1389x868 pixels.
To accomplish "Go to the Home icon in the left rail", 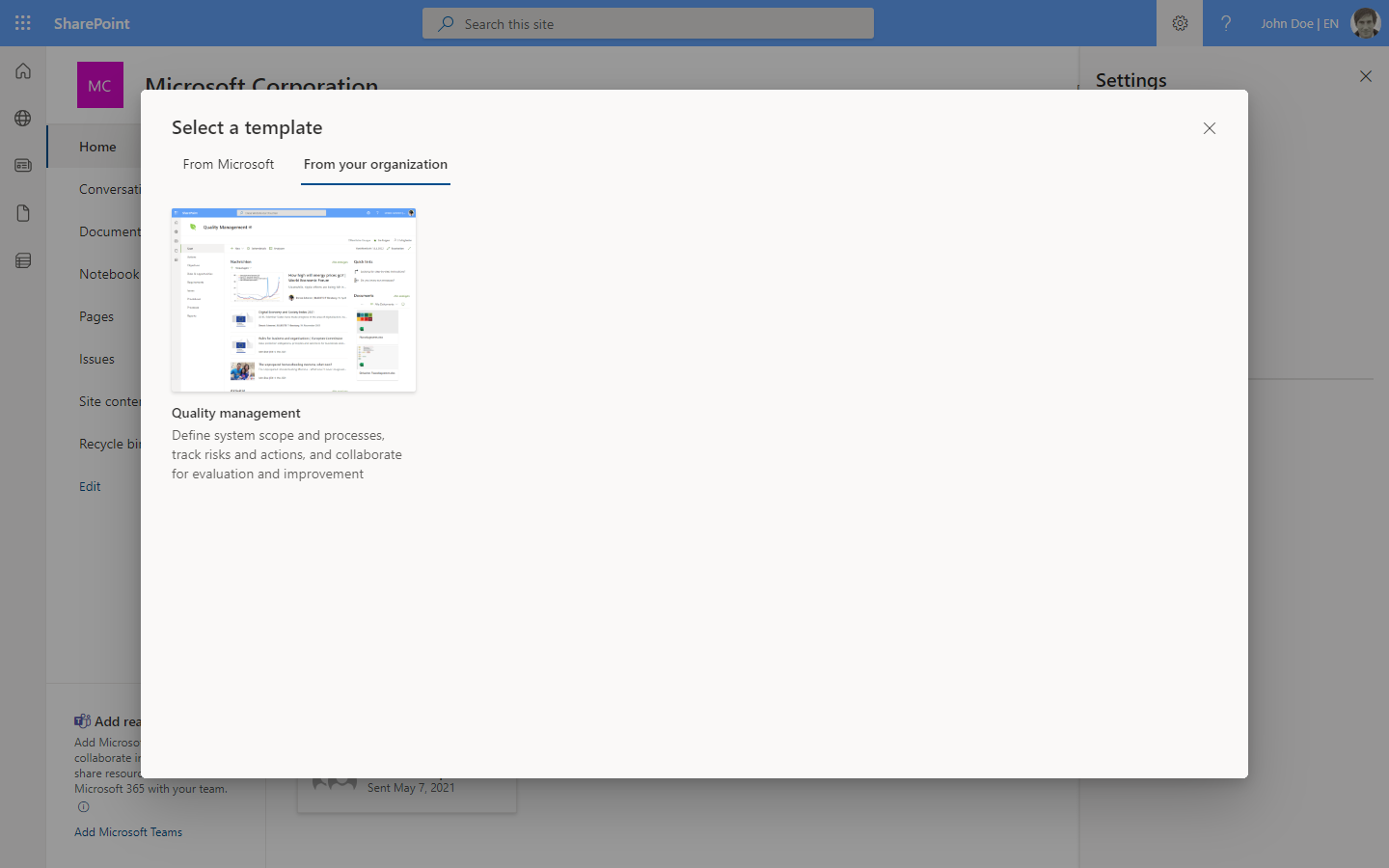I will [x=23, y=71].
